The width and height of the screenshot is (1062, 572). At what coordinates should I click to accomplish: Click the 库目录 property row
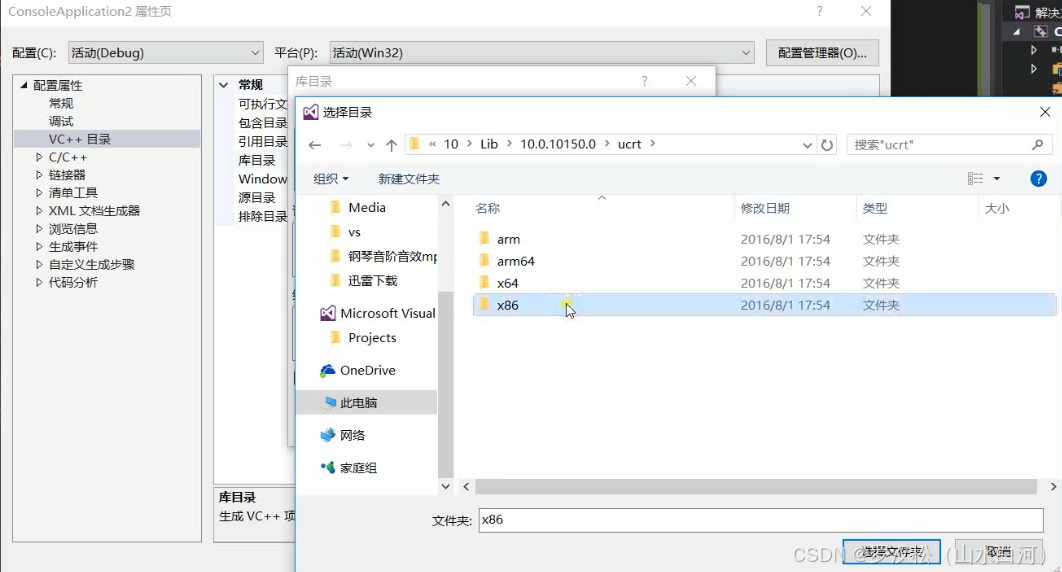coord(257,160)
